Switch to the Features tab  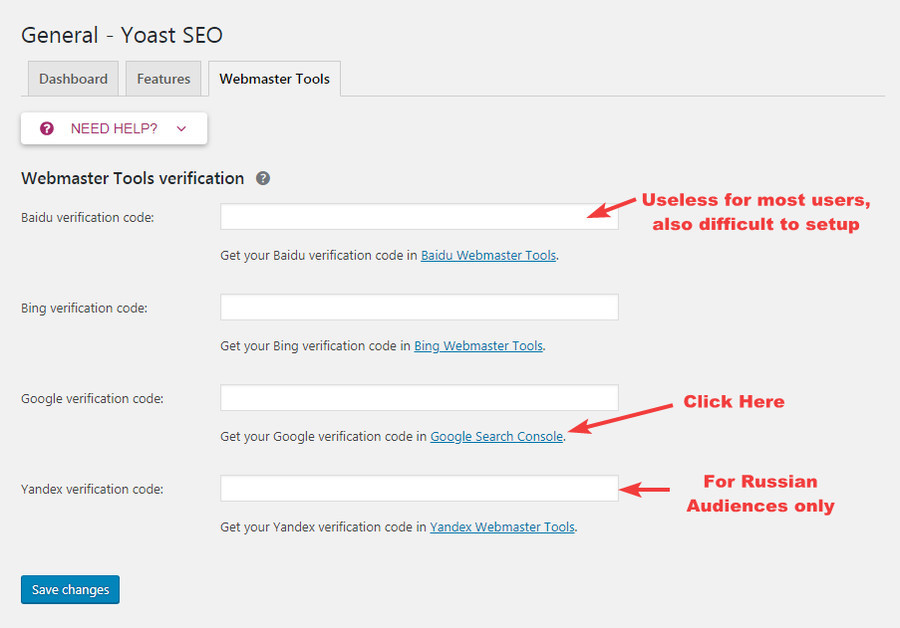tap(163, 78)
